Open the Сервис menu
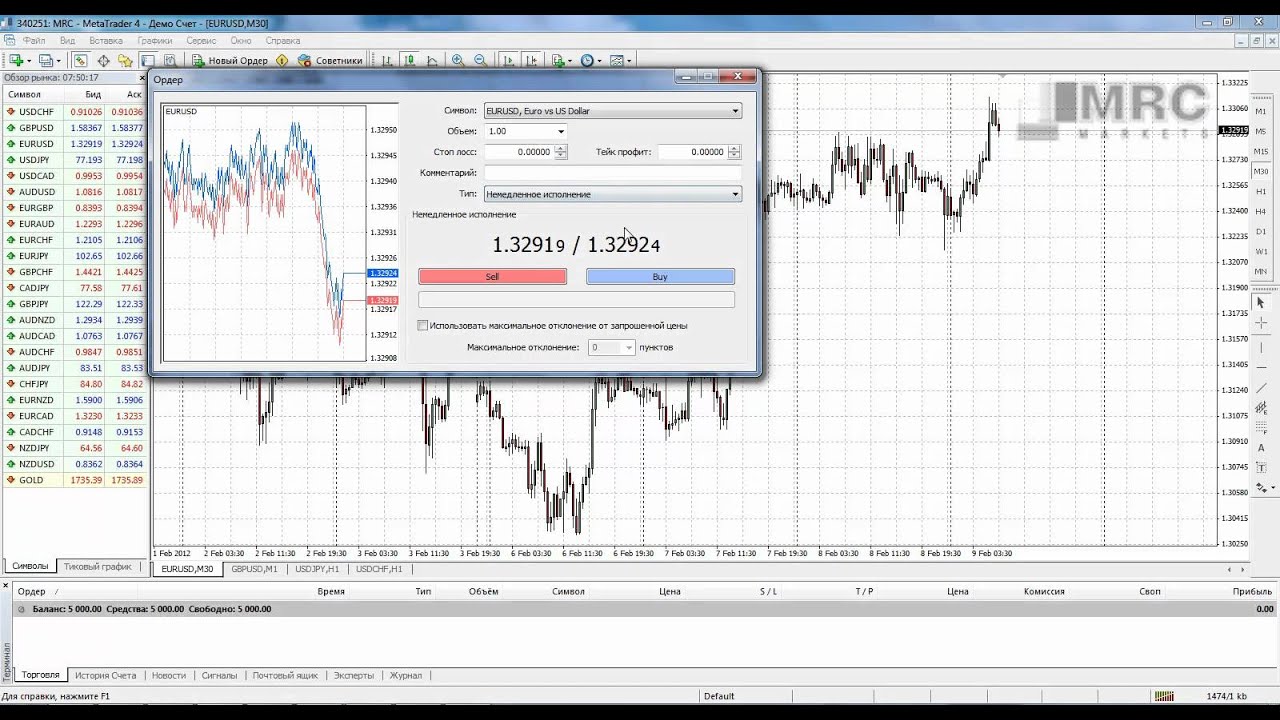Viewport: 1280px width, 720px height. point(201,41)
